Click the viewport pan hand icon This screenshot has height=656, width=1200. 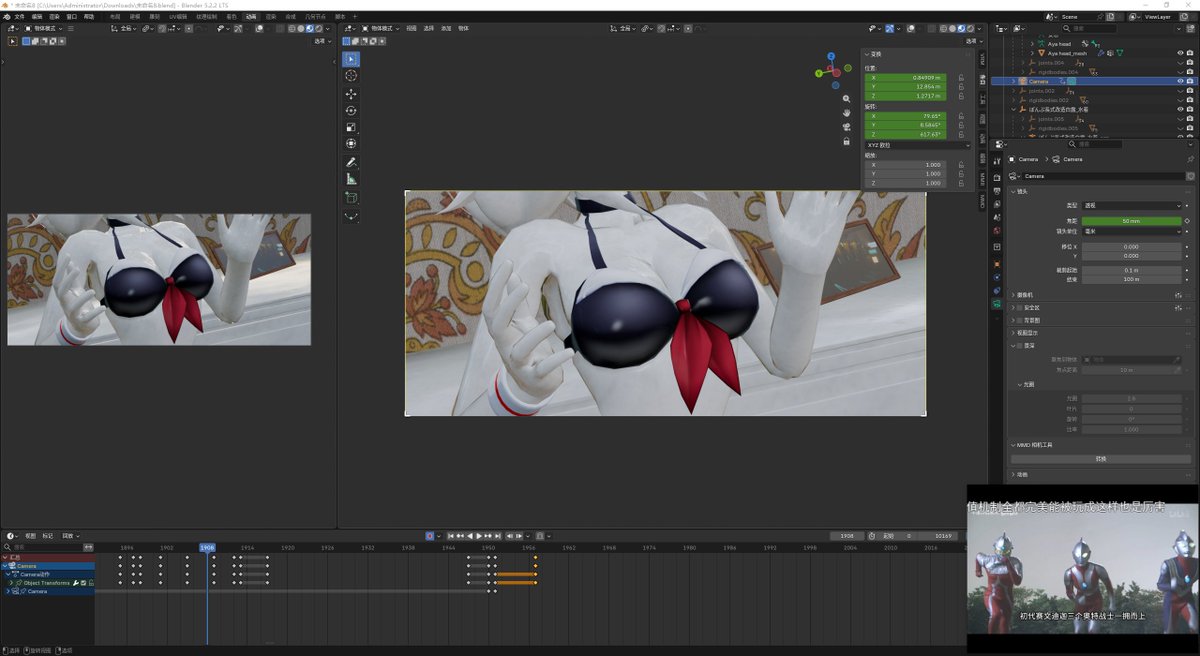[847, 113]
